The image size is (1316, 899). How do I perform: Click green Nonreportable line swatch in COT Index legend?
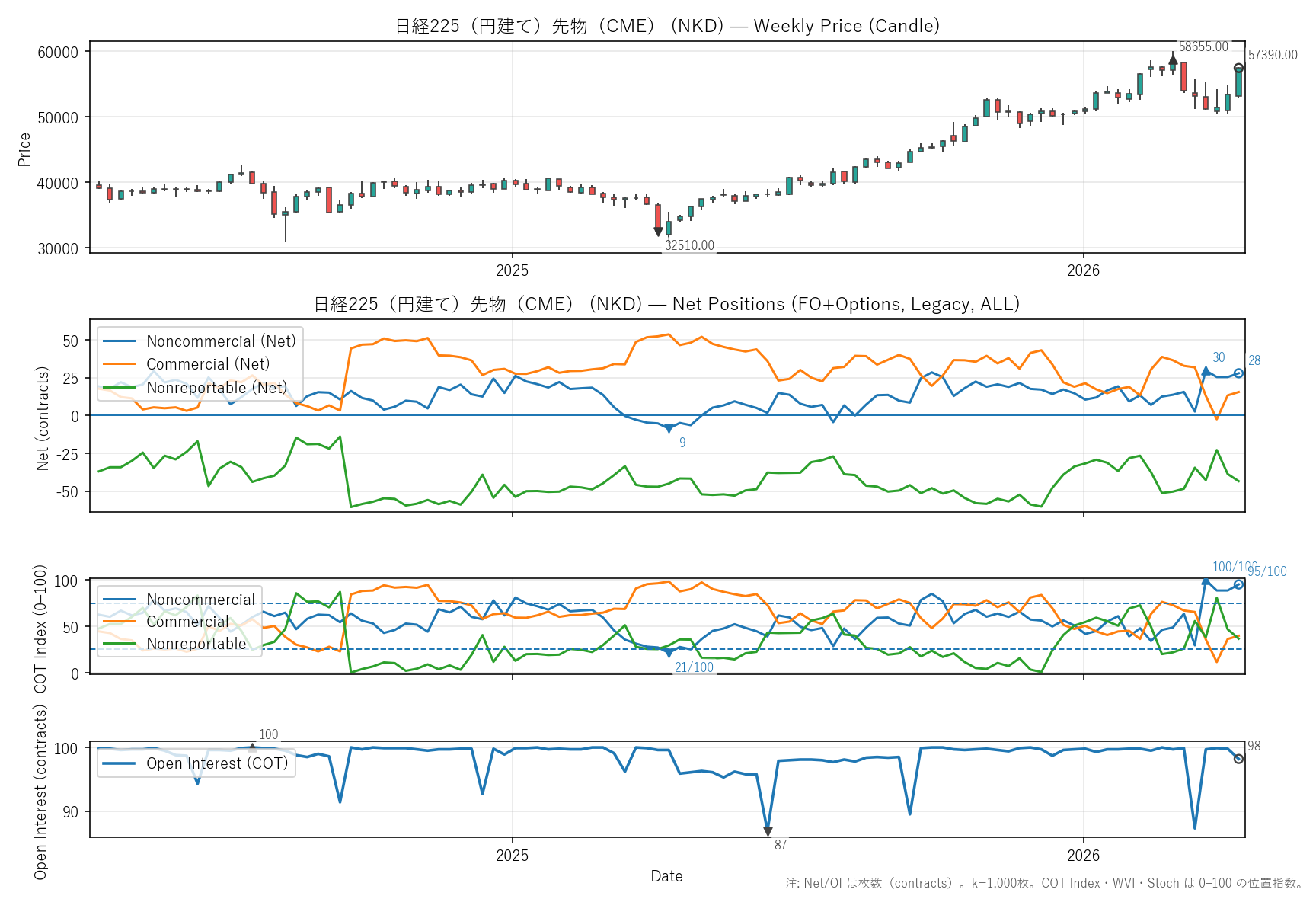click(x=120, y=644)
